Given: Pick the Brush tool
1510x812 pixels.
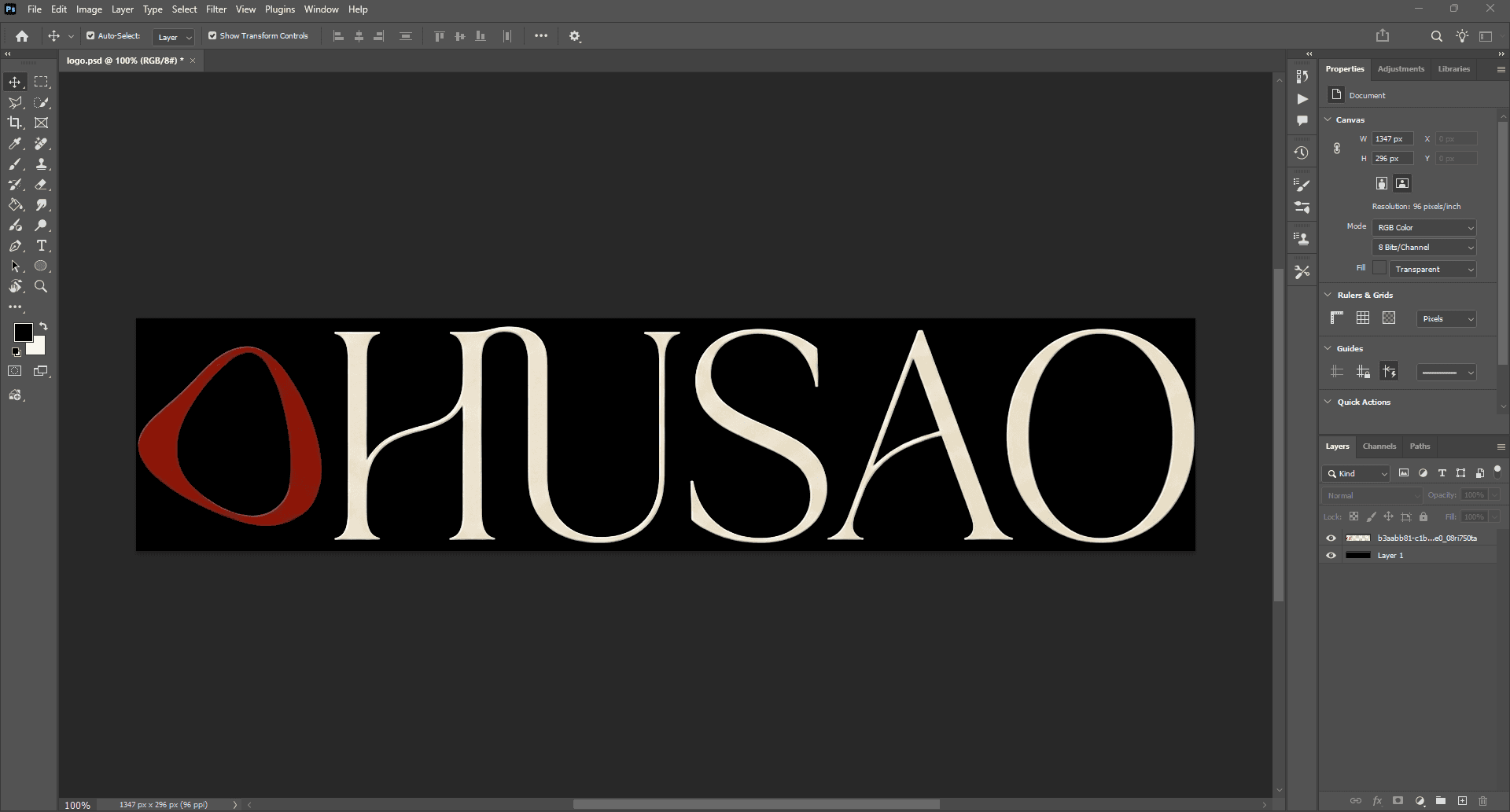Looking at the screenshot, I should point(15,164).
